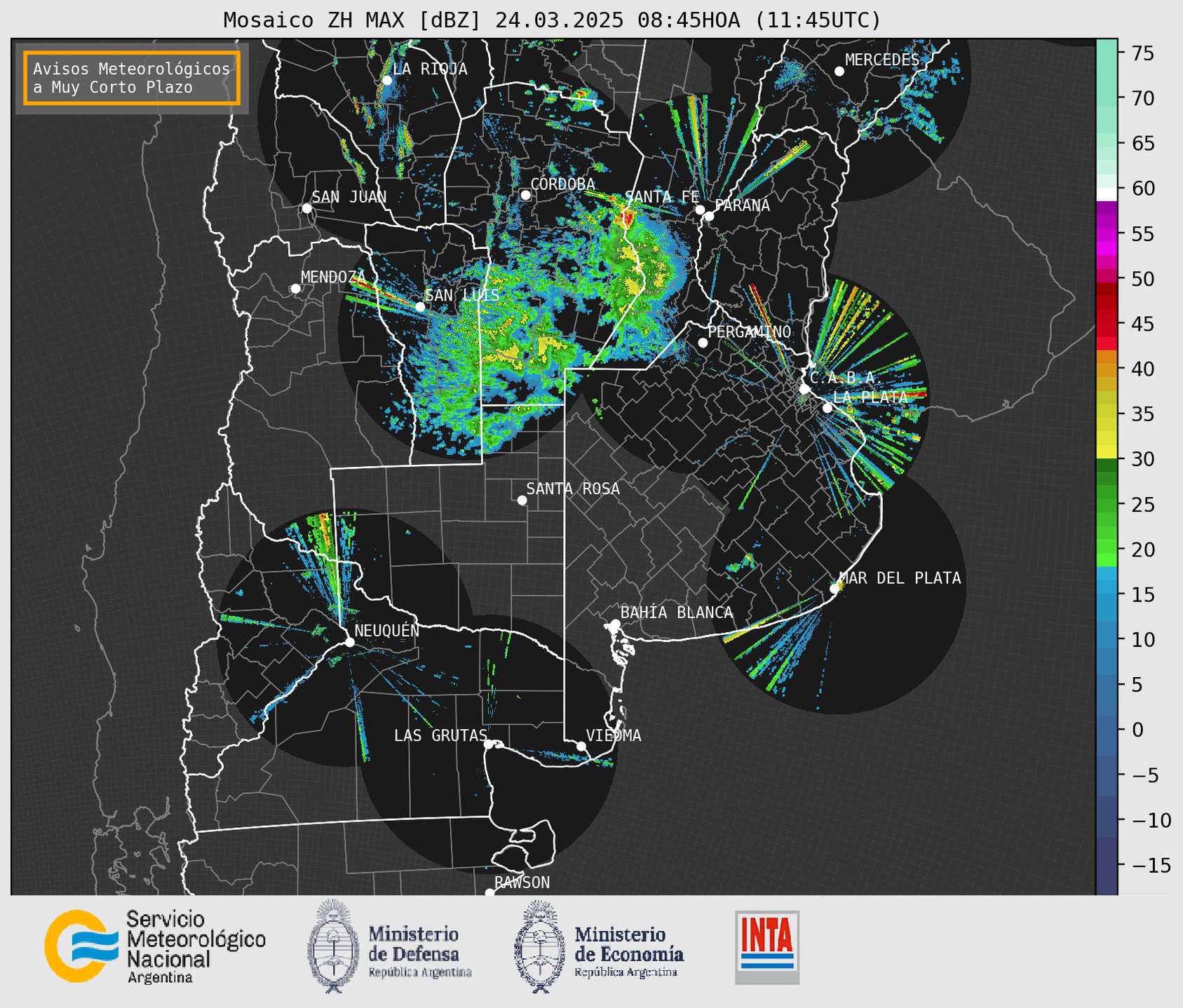Click the 75 dBZ mint color on the scale
Image resolution: width=1183 pixels, height=1008 pixels.
coord(1107,53)
